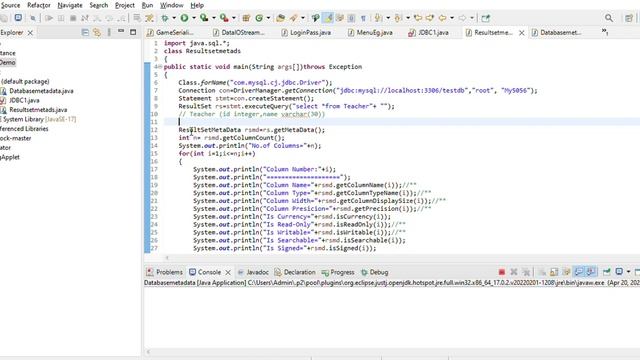
Task: Toggle Show Console on Standard Out change
Action: (578, 272)
